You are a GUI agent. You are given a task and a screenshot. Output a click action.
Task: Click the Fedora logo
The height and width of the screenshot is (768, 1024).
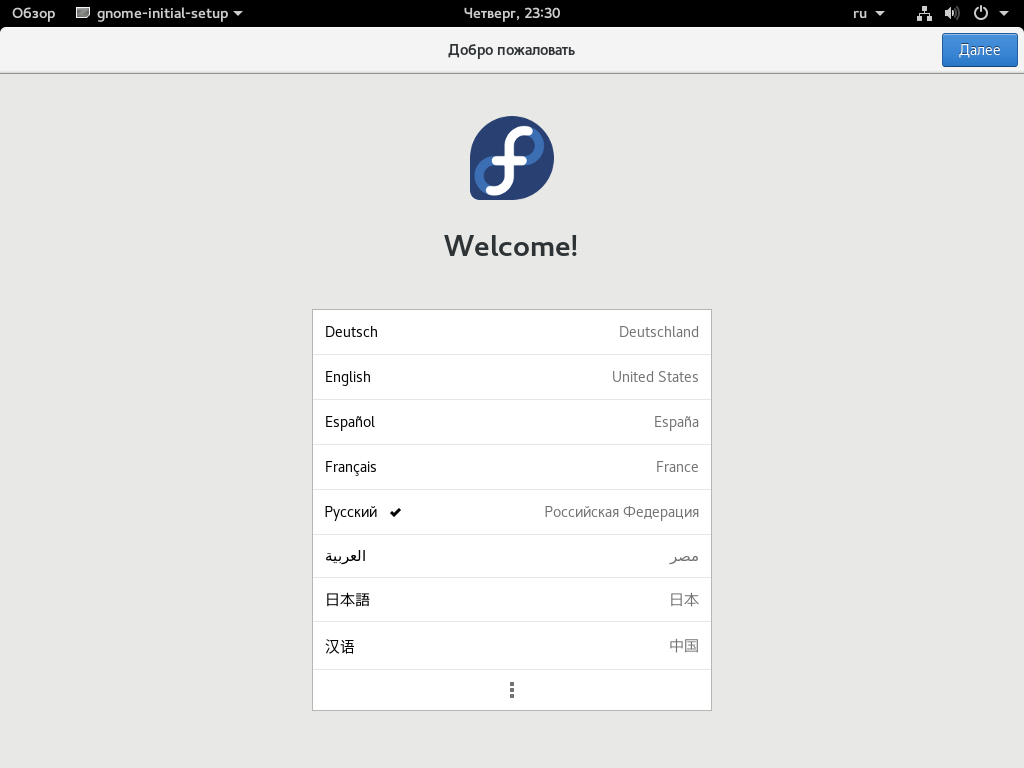coord(512,158)
